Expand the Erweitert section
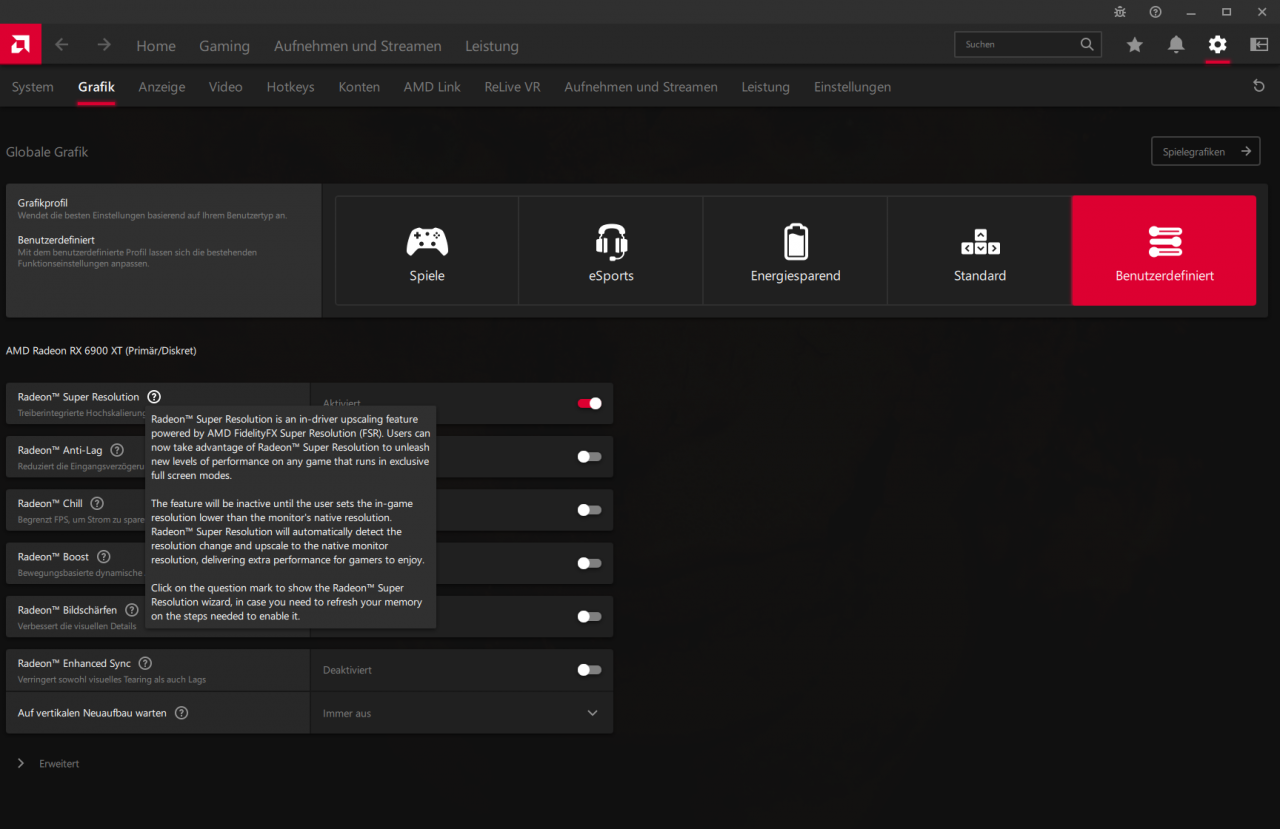The height and width of the screenshot is (829, 1280). point(48,763)
